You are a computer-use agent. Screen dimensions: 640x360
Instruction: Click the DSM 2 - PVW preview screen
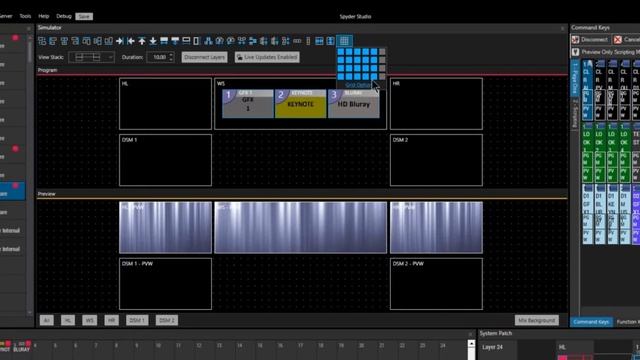[436, 284]
